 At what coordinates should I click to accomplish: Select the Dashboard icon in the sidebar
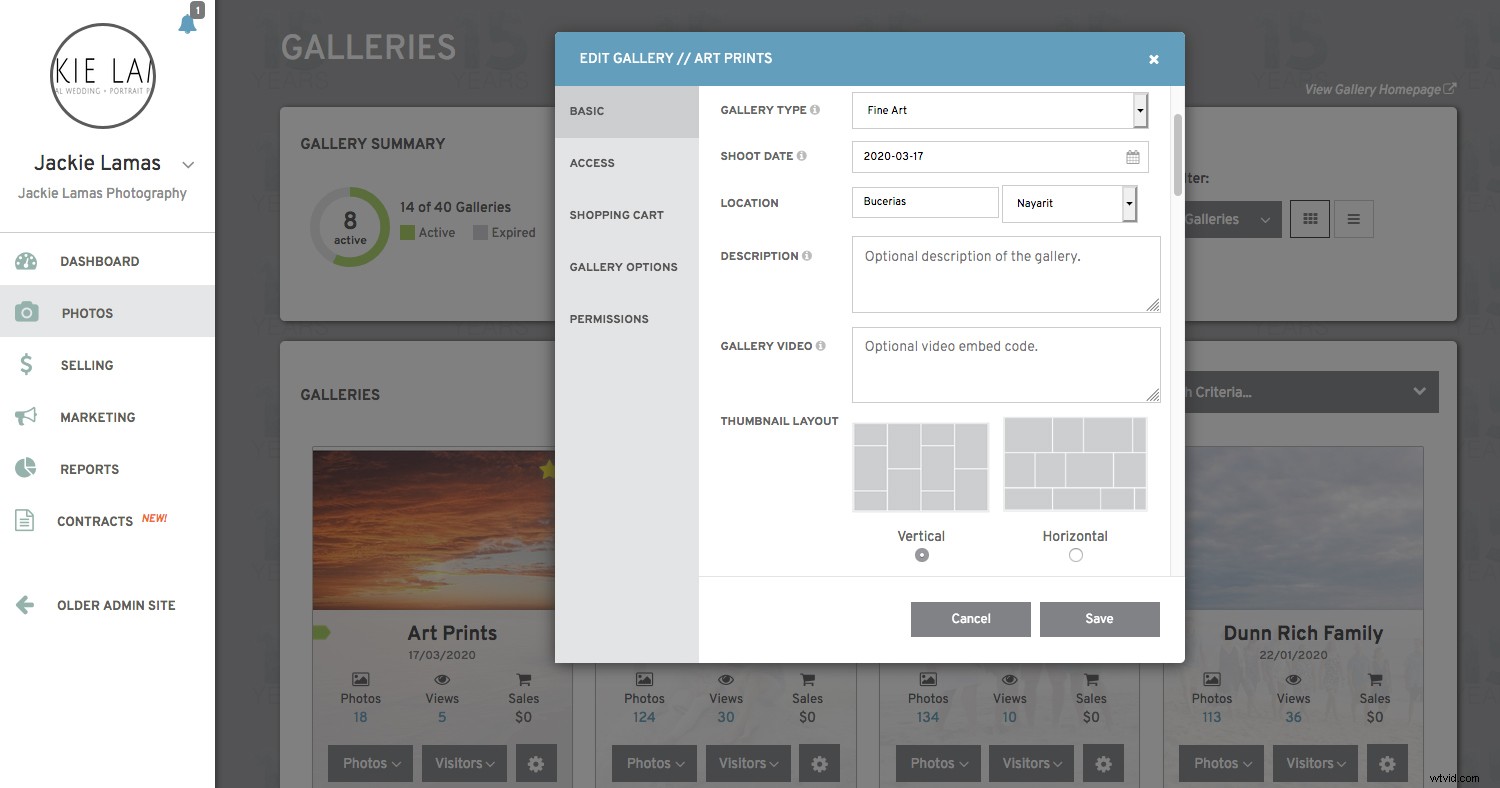(x=27, y=260)
